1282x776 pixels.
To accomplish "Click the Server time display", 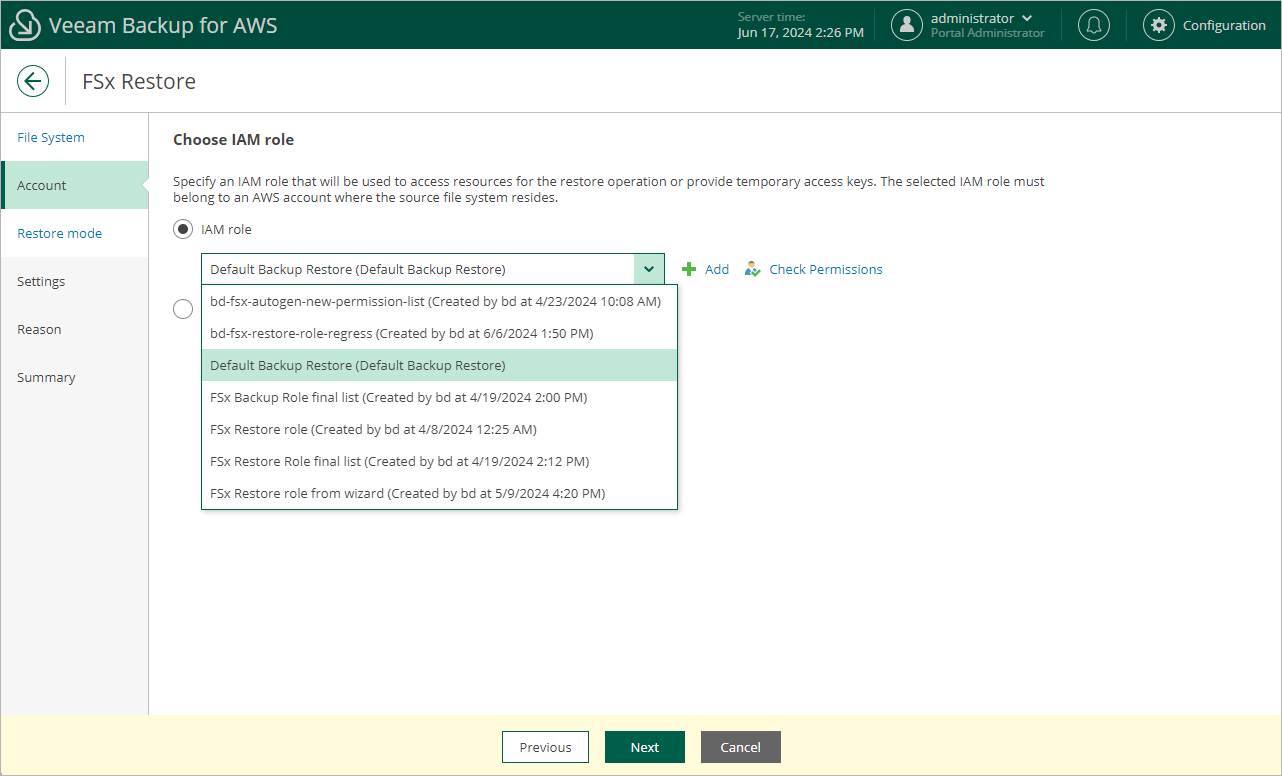I will pyautogui.click(x=800, y=25).
